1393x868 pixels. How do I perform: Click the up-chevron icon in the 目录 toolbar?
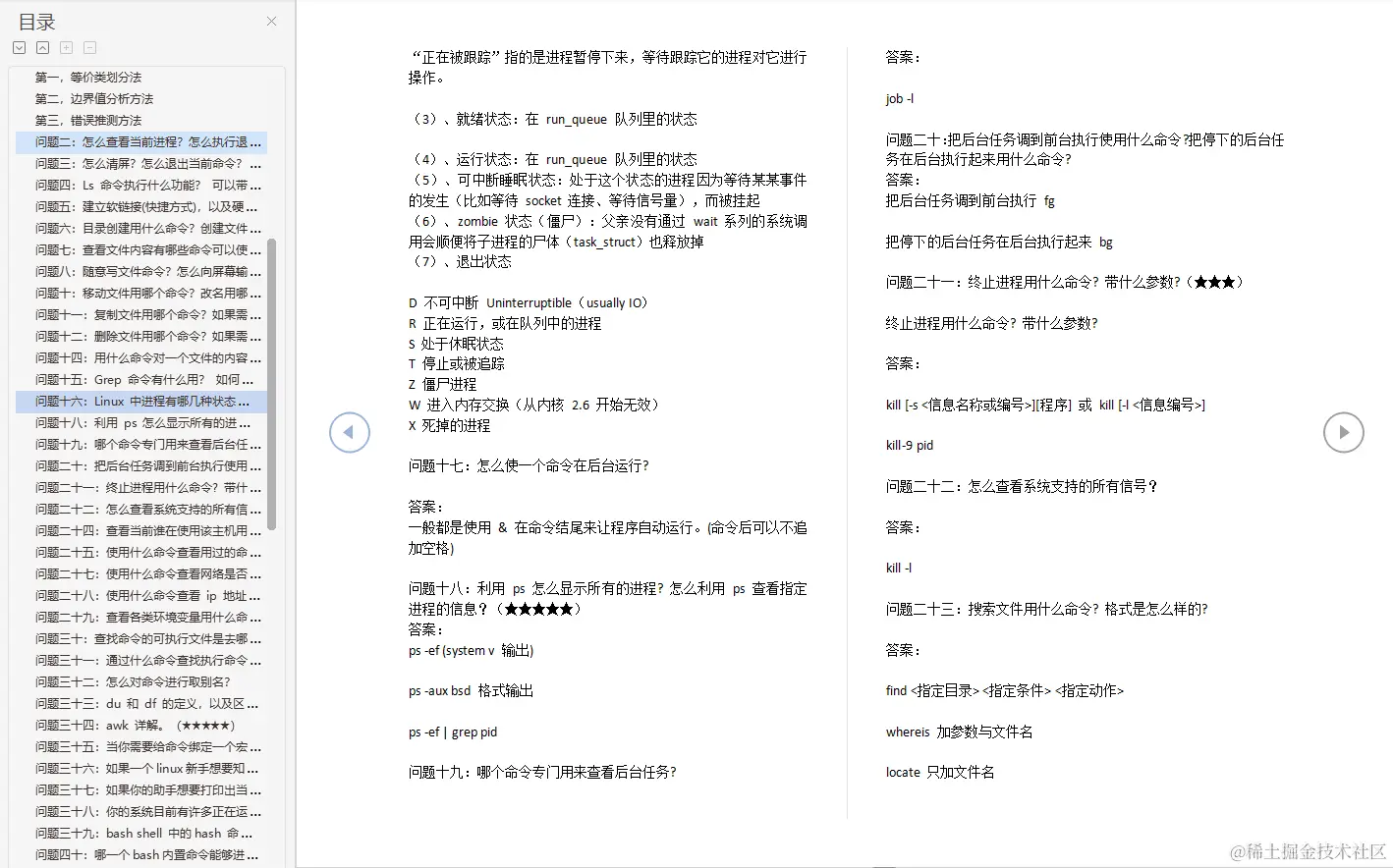pos(42,46)
